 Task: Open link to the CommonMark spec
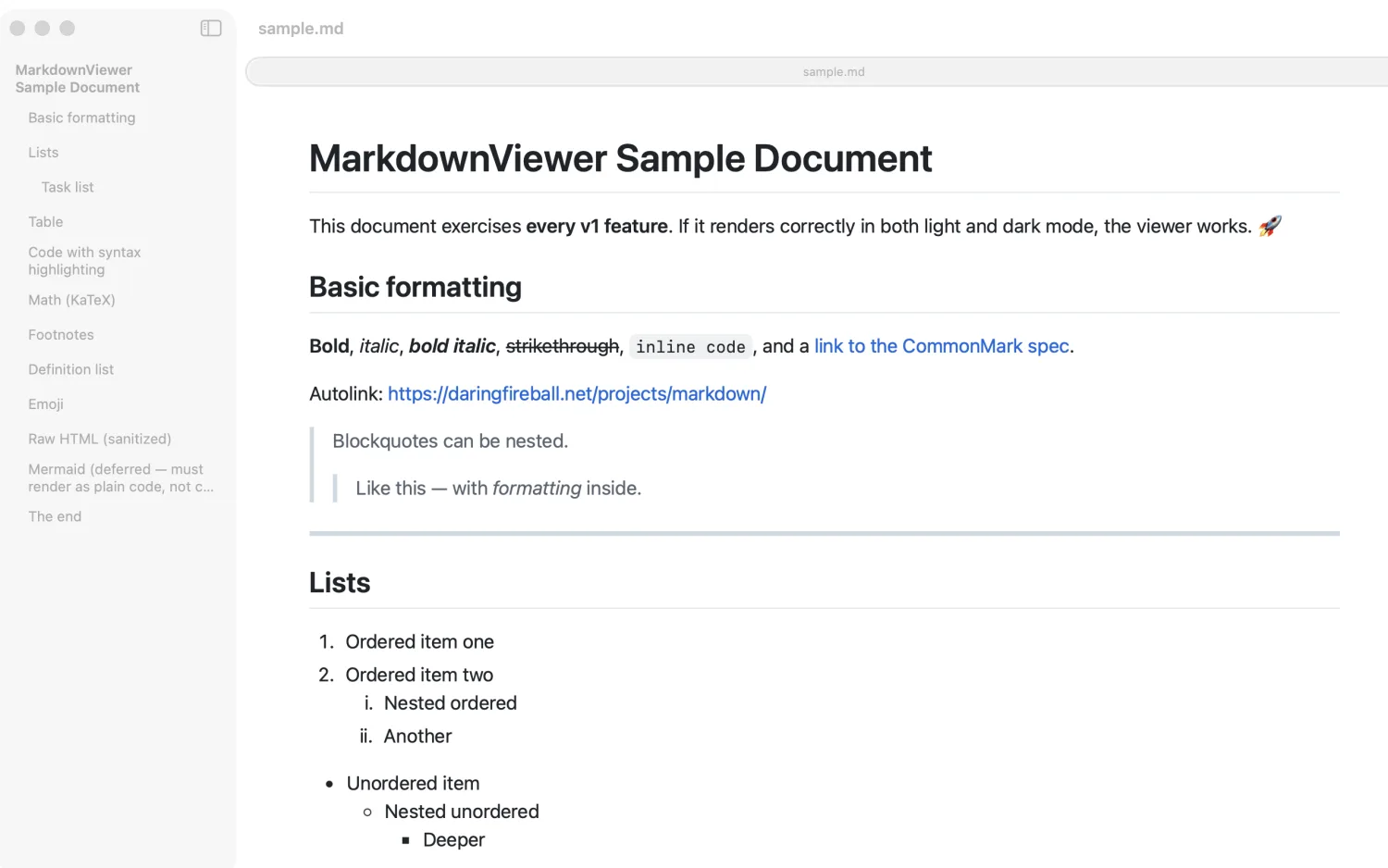pos(942,346)
